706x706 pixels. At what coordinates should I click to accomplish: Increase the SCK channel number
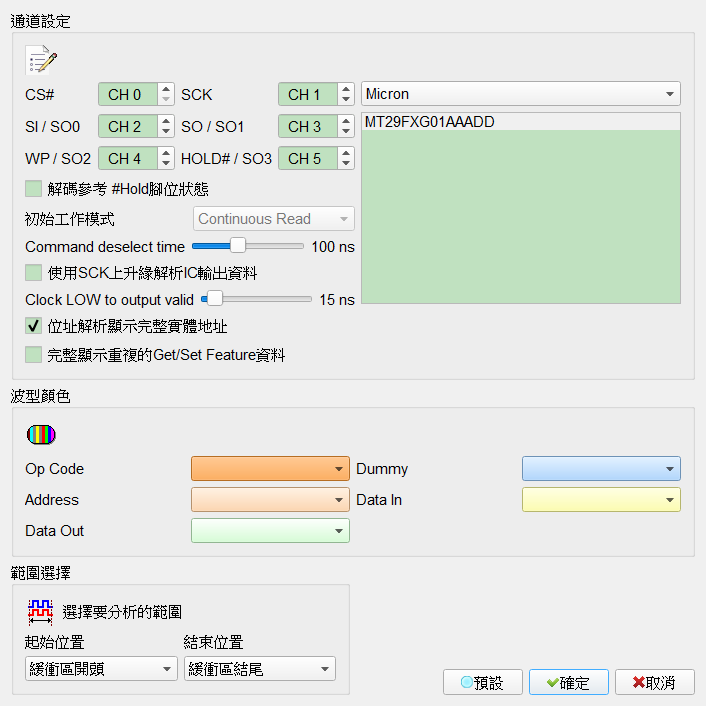346,89
